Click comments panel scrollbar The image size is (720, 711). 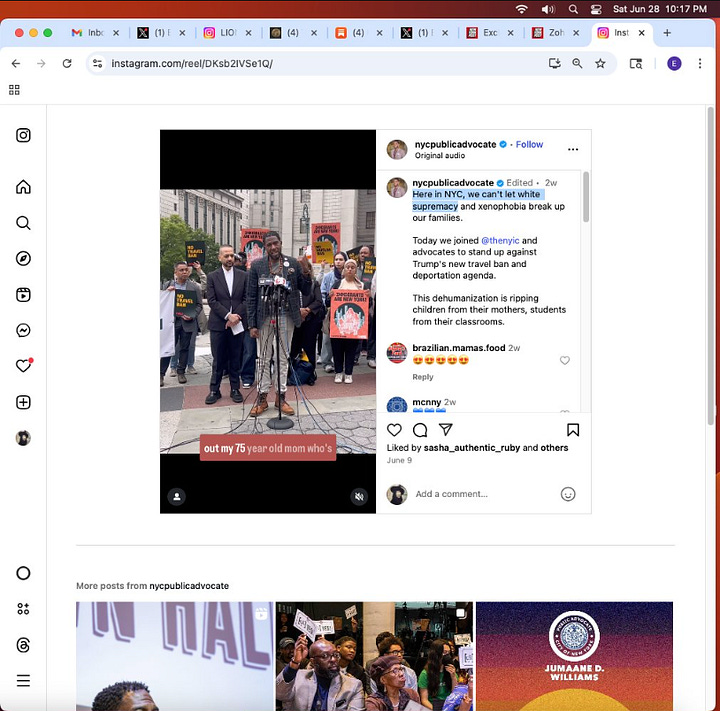pyautogui.click(x=585, y=198)
